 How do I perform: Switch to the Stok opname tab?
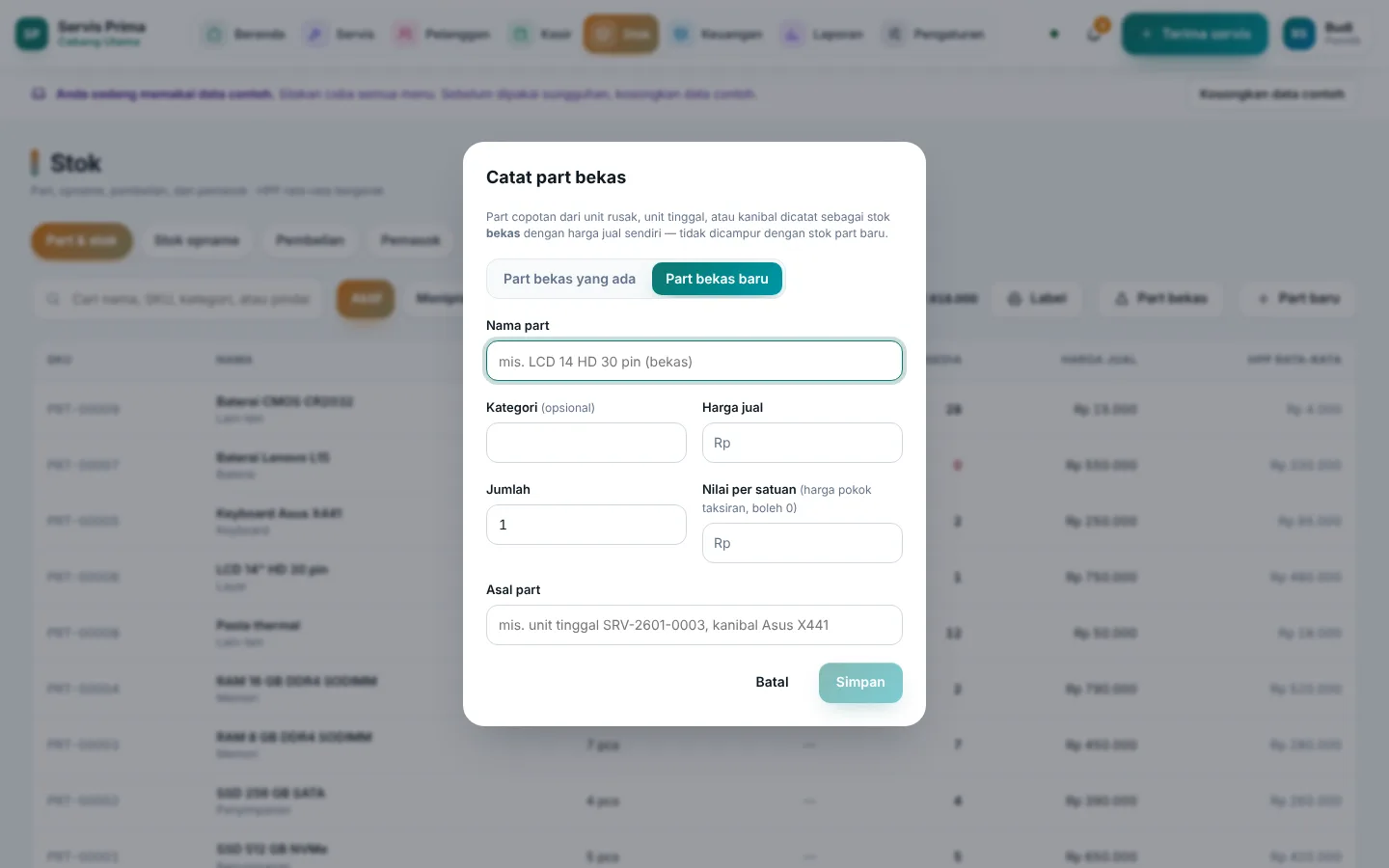pyautogui.click(x=197, y=240)
